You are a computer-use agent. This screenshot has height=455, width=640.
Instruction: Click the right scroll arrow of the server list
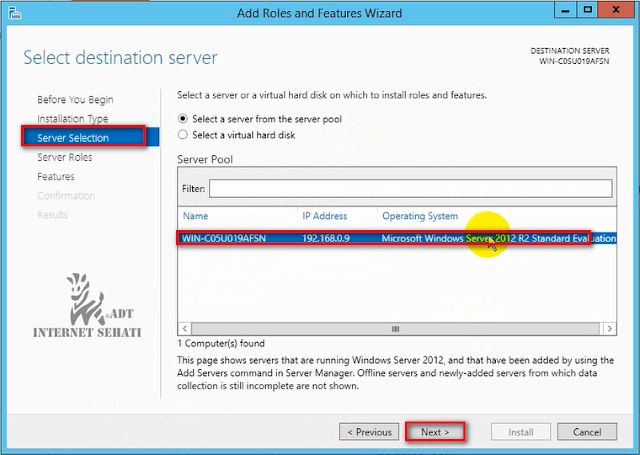click(609, 328)
